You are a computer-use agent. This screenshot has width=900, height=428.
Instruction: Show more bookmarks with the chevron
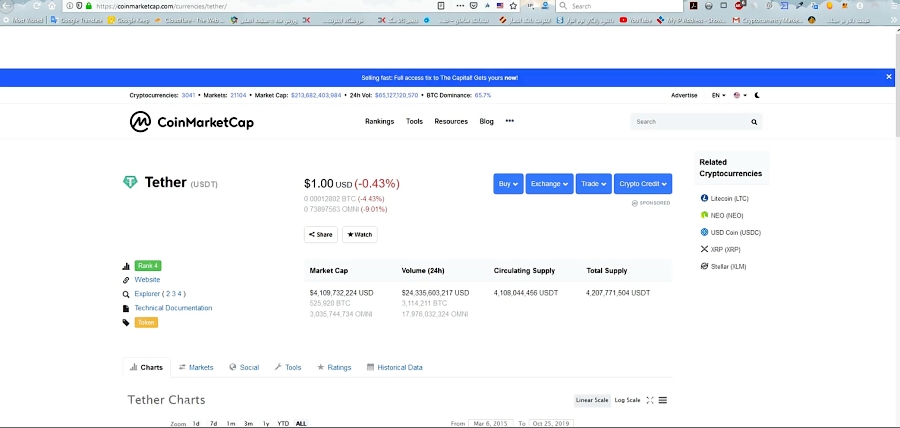[x=893, y=20]
